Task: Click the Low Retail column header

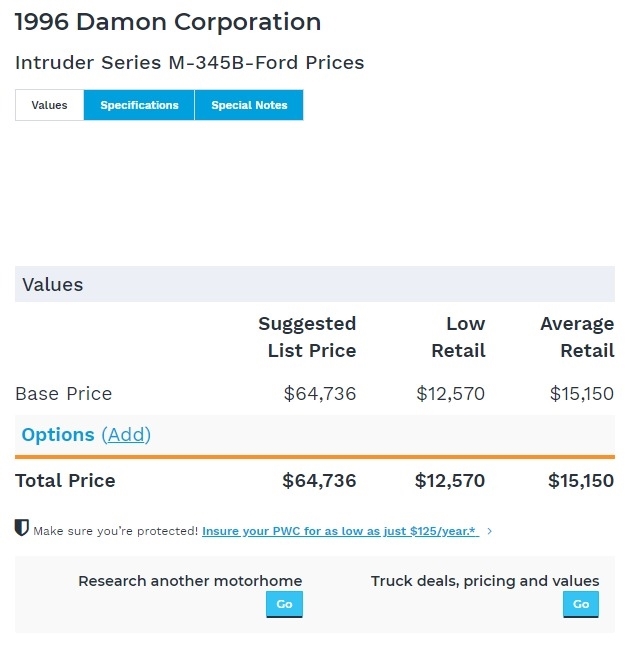Action: [458, 337]
